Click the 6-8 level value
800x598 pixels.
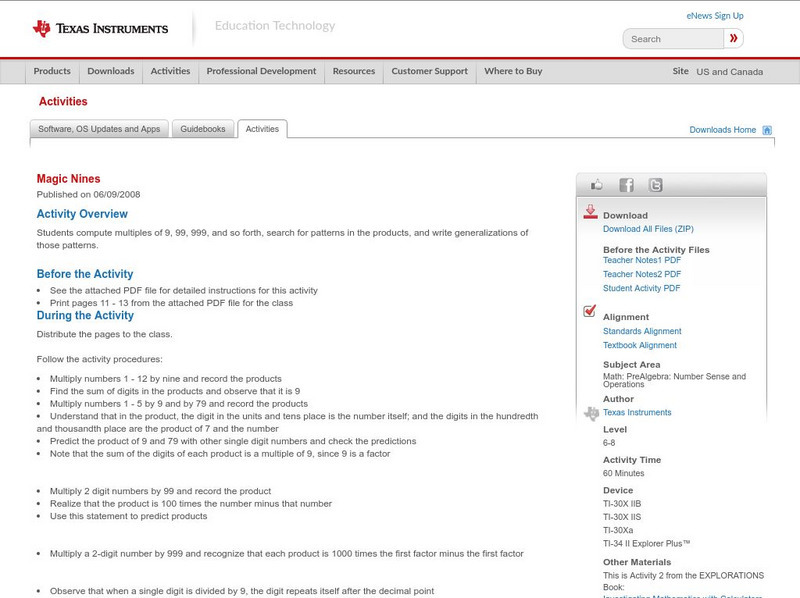(x=609, y=443)
